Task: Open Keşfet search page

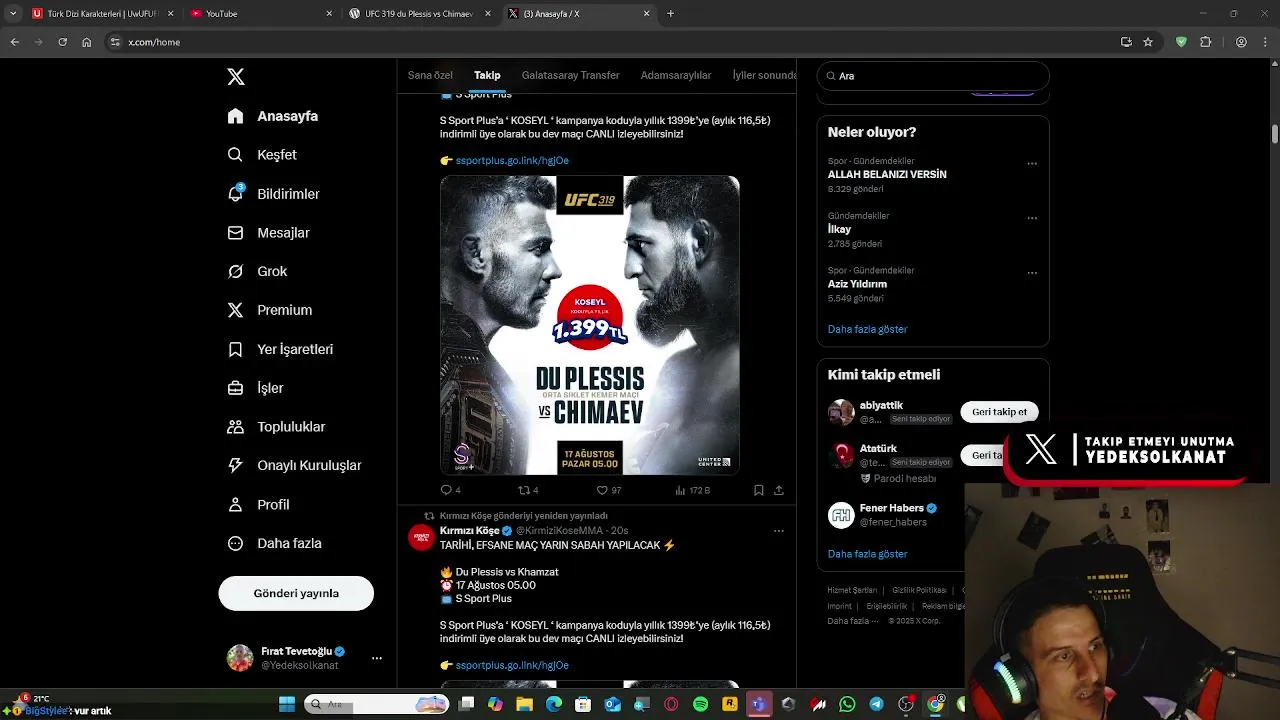Action: pyautogui.click(x=262, y=155)
